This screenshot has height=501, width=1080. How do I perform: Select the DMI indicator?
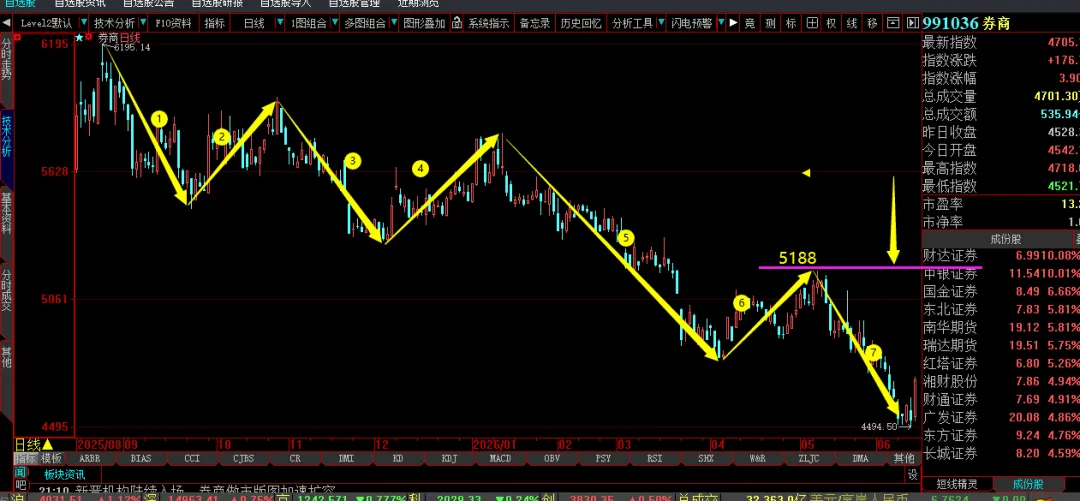click(x=346, y=458)
